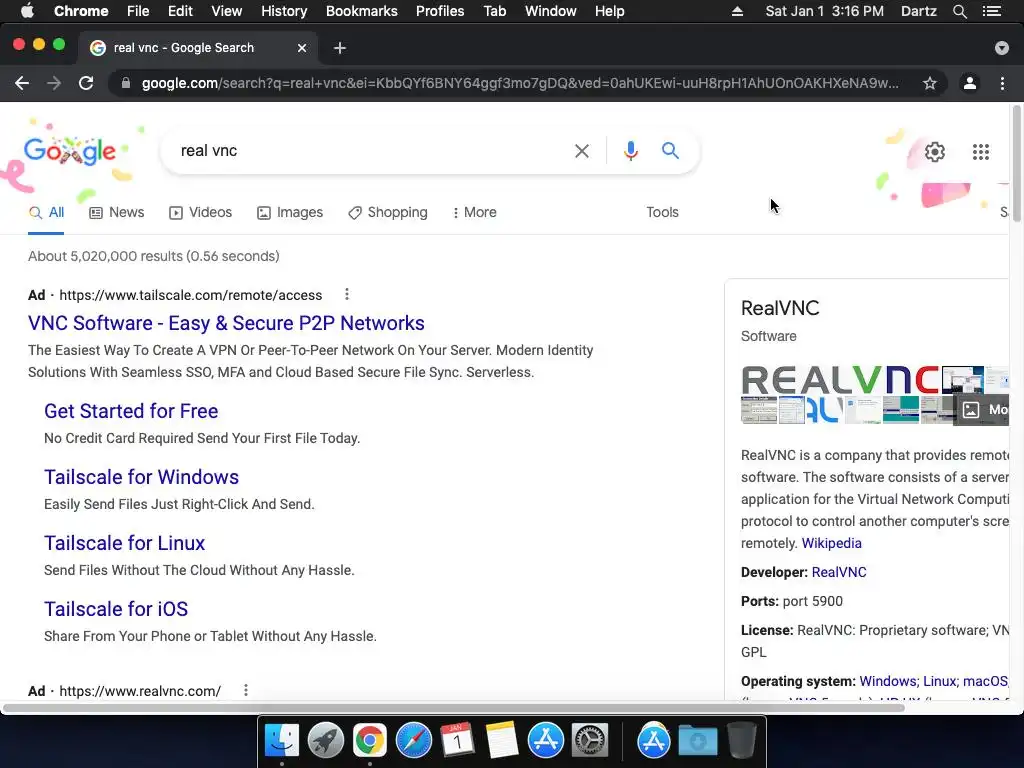
Task: Expand the tab search arrow button
Action: click(x=1001, y=48)
